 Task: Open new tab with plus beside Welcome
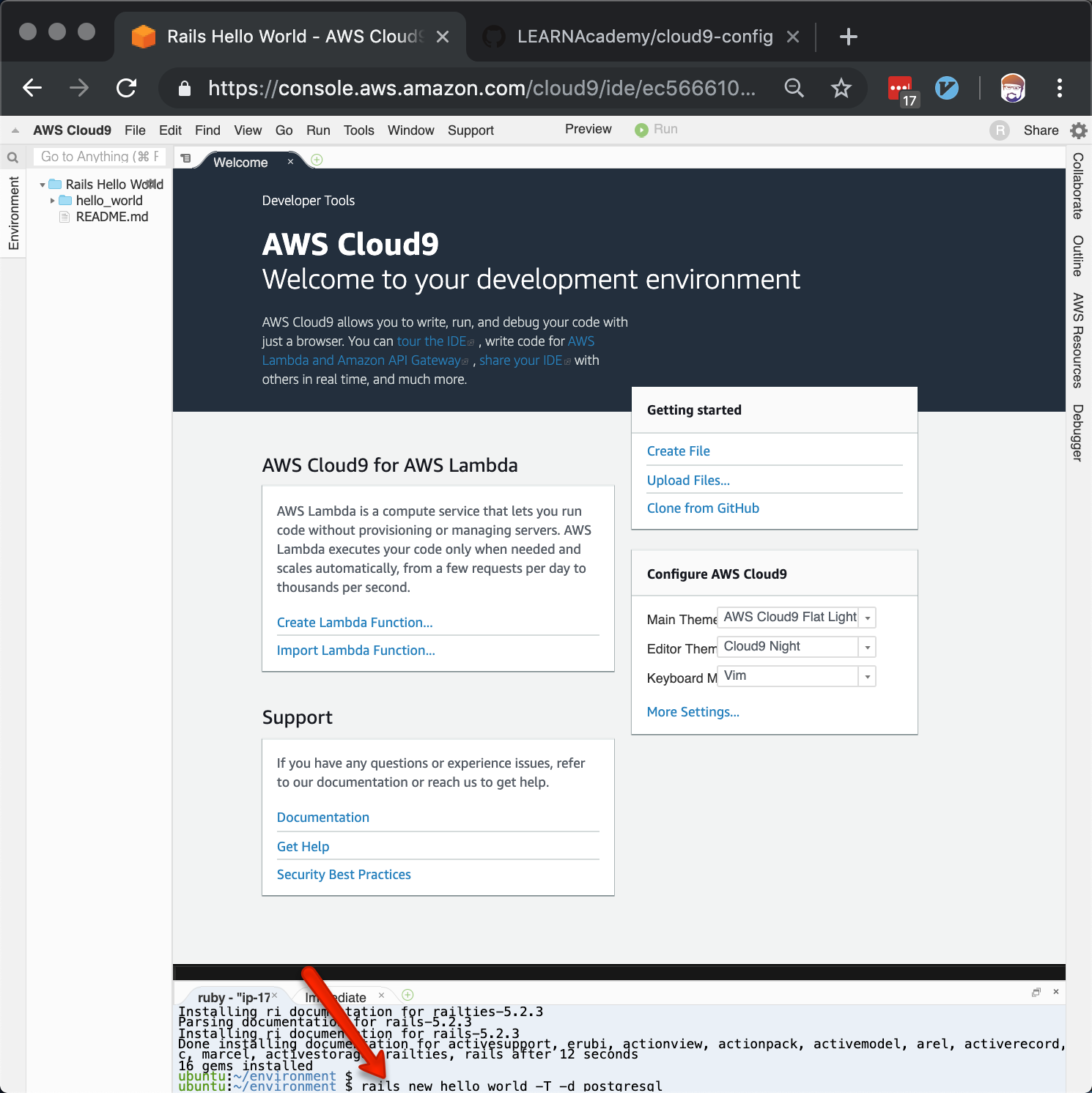click(x=317, y=160)
